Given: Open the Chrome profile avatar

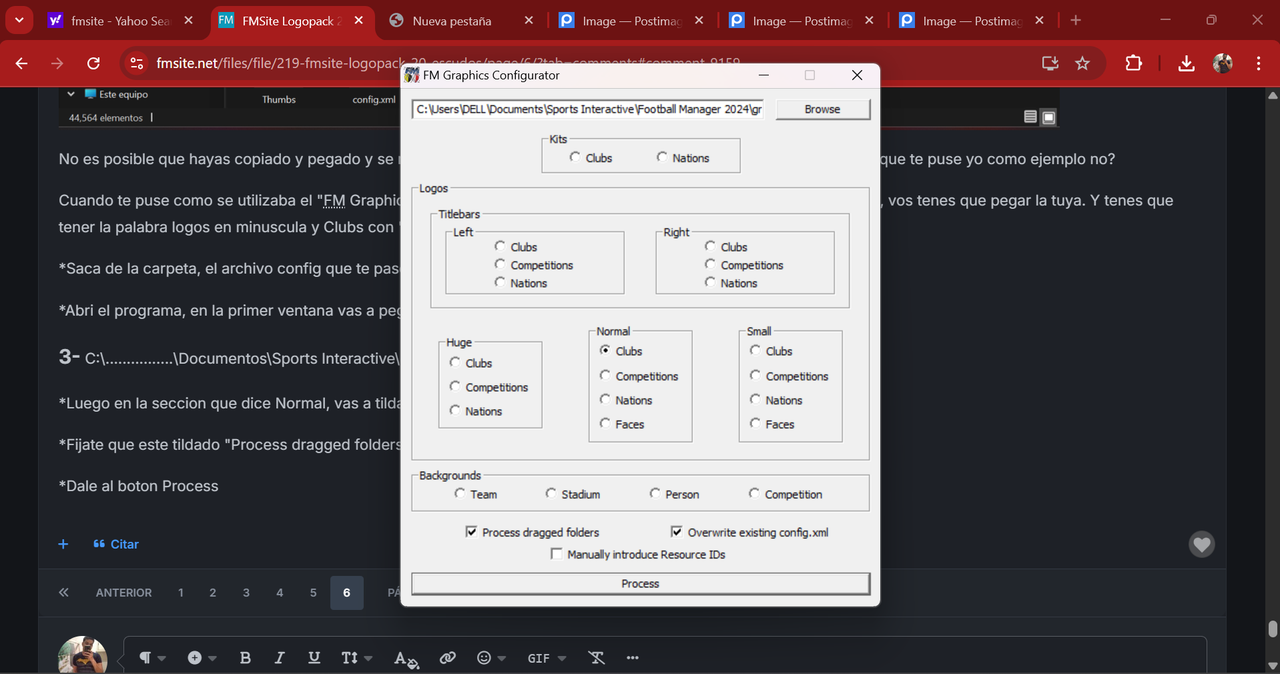Looking at the screenshot, I should [x=1222, y=63].
